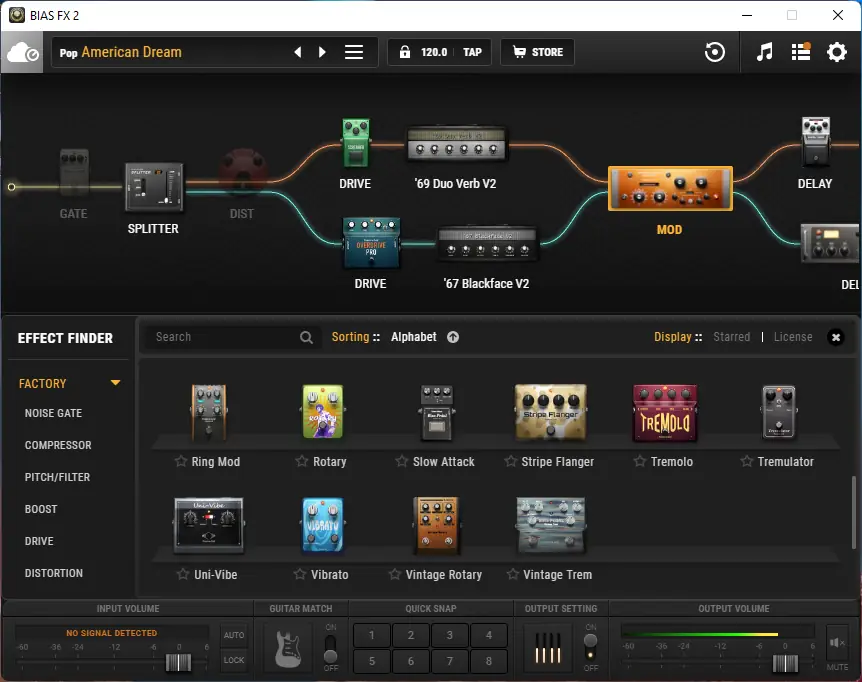The width and height of the screenshot is (862, 682).
Task: Open the tuner music note icon
Action: click(764, 52)
